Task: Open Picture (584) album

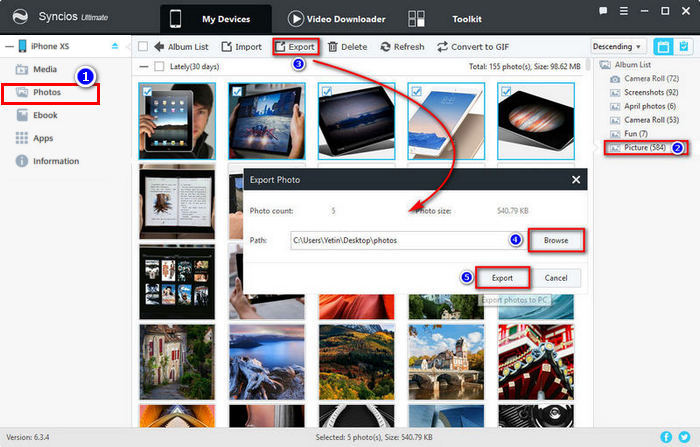Action: point(638,147)
